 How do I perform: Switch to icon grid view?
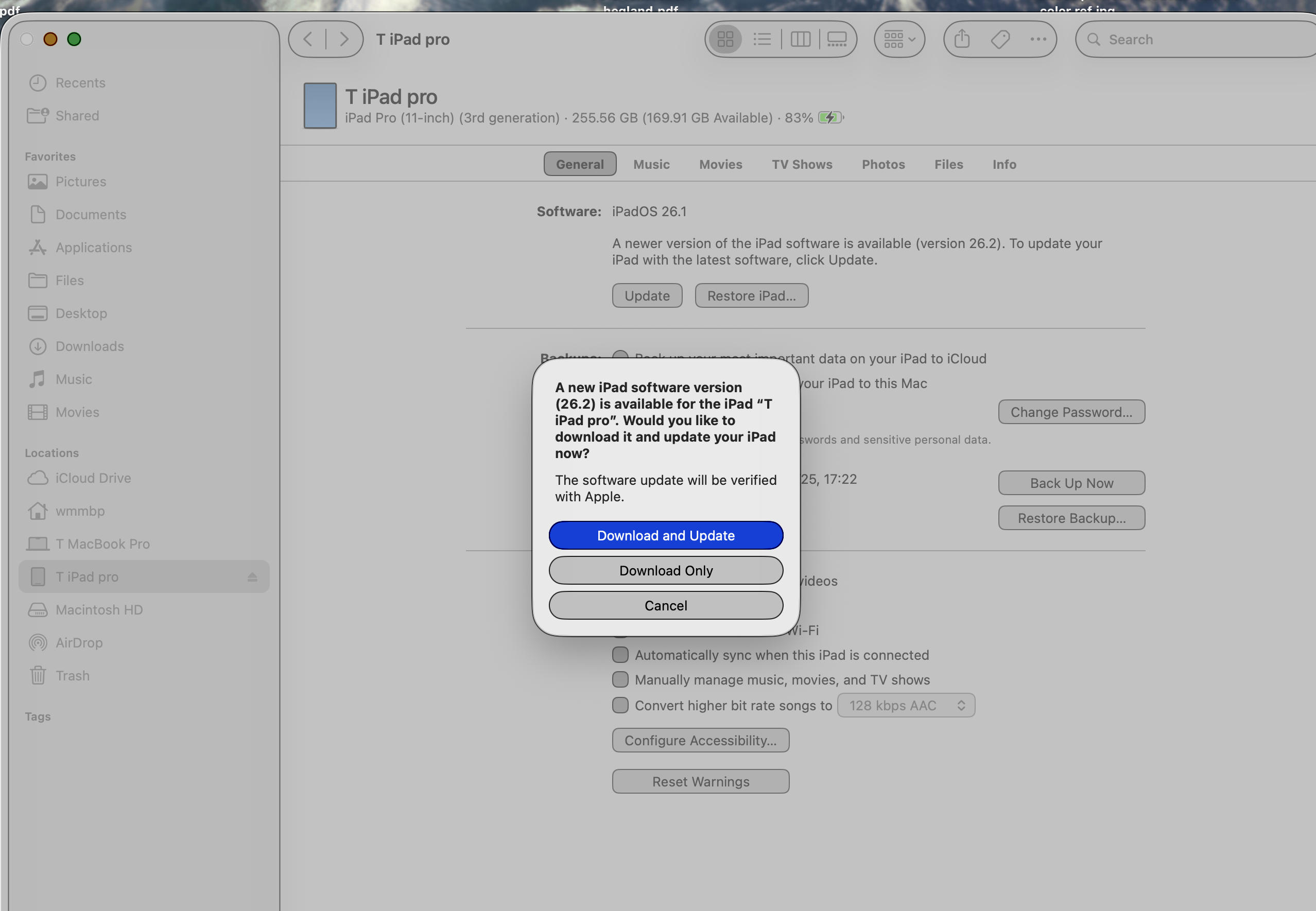(725, 40)
